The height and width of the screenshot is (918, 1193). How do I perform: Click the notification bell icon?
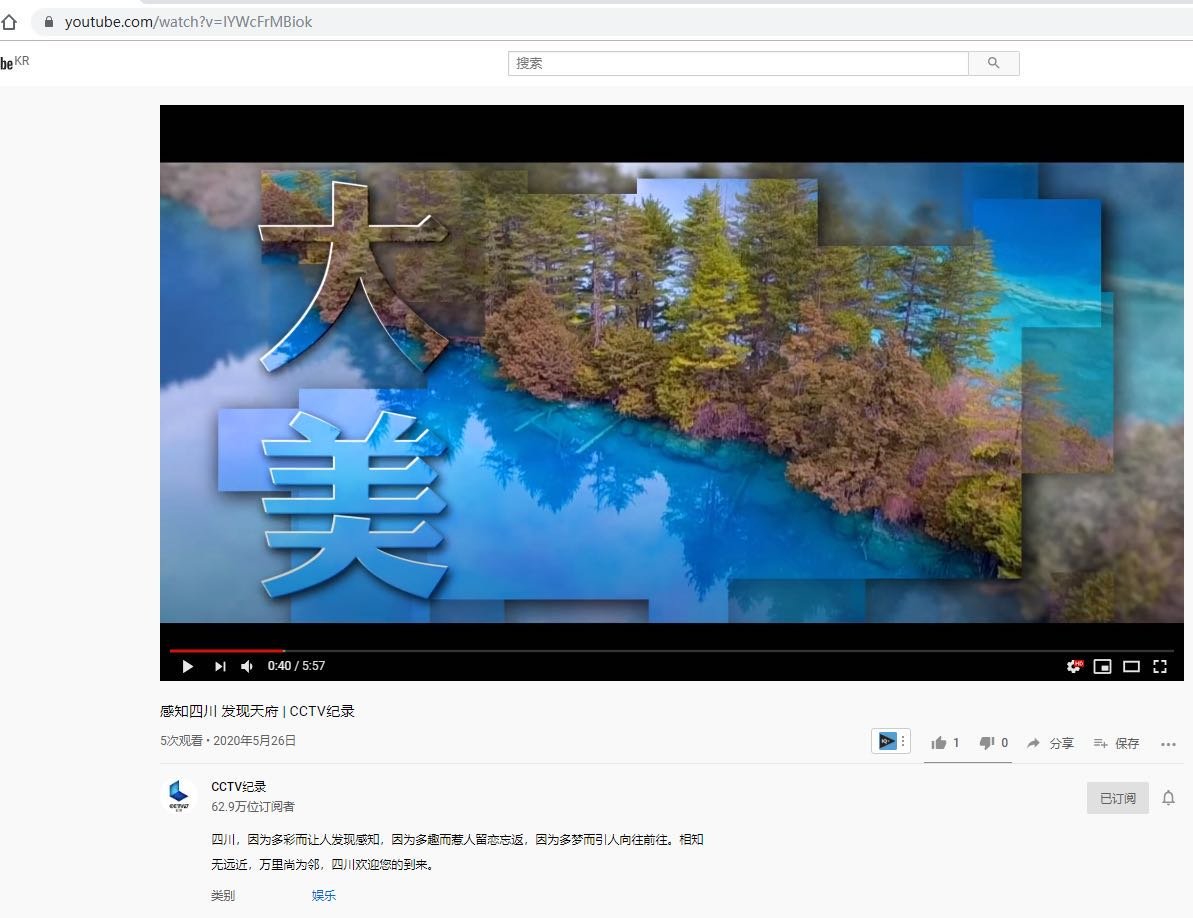pos(1168,798)
